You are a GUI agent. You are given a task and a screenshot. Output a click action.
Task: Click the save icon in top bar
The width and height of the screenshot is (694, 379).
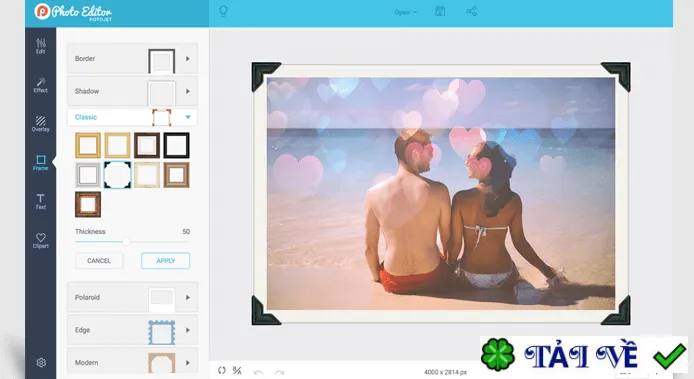tap(440, 12)
